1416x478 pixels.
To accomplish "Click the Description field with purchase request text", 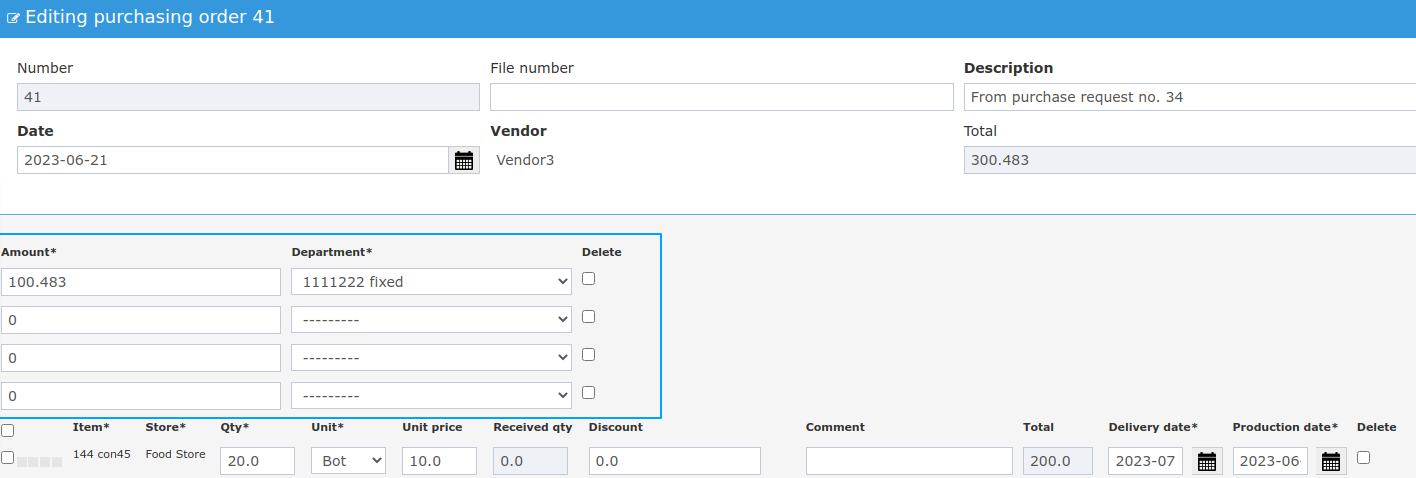I will [1190, 97].
